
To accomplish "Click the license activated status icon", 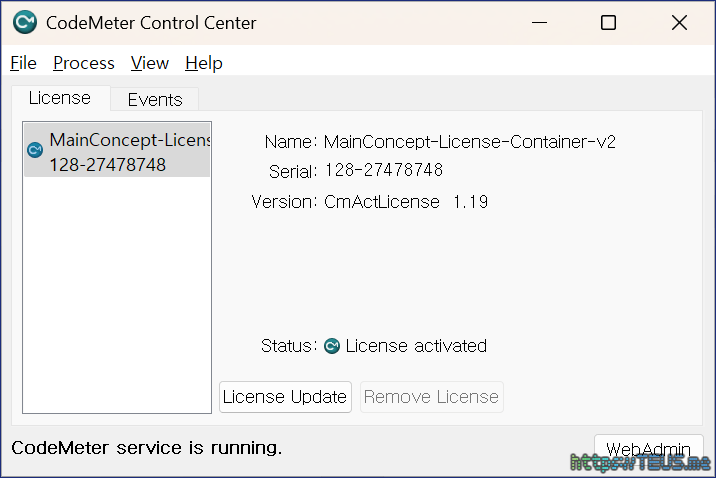I will (x=332, y=346).
